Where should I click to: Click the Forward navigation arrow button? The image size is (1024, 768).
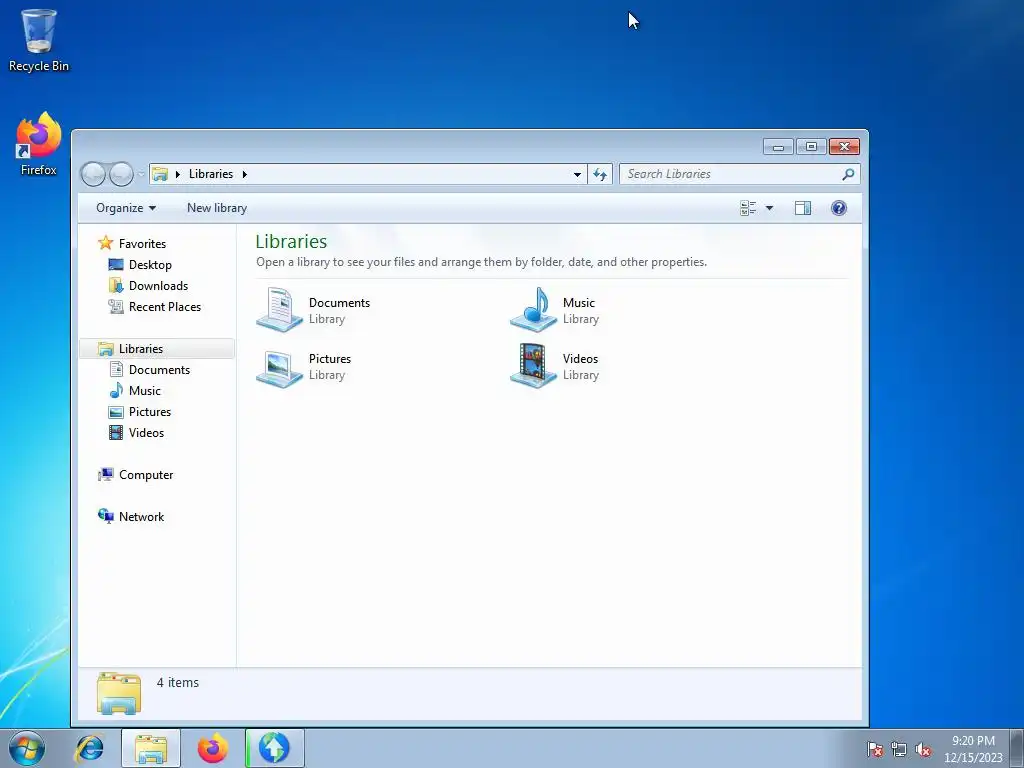[x=121, y=174]
